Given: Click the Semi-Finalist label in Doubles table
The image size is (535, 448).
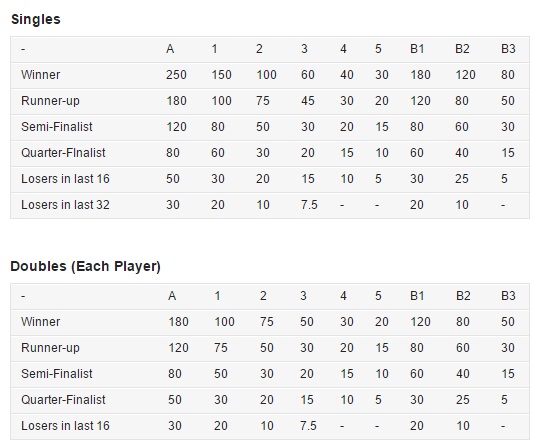Looking at the screenshot, I should 57,374.
